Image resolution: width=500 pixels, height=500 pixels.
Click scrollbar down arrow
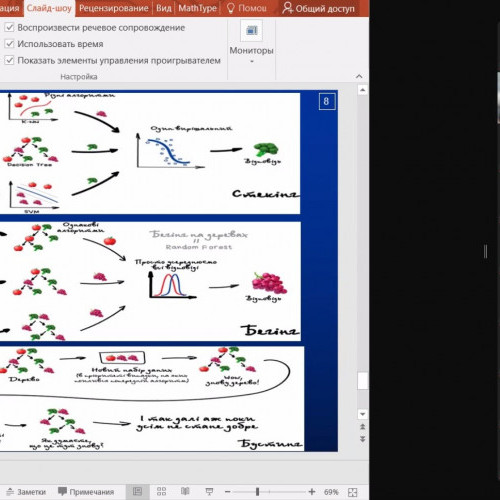pos(363,414)
